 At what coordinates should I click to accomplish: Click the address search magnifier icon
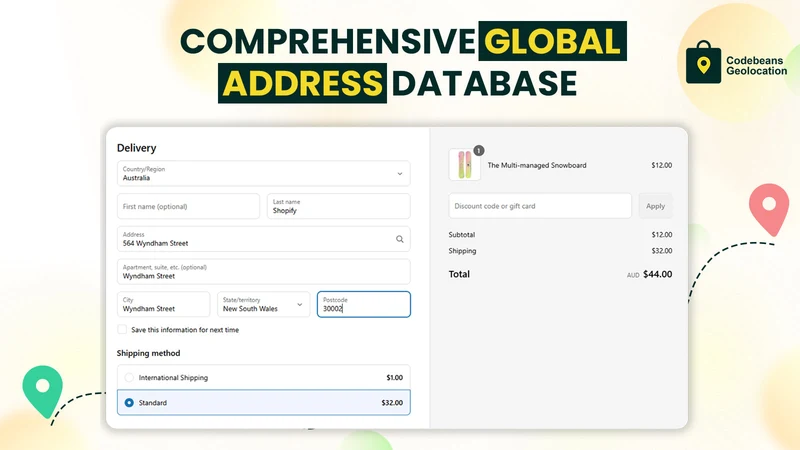click(x=399, y=239)
